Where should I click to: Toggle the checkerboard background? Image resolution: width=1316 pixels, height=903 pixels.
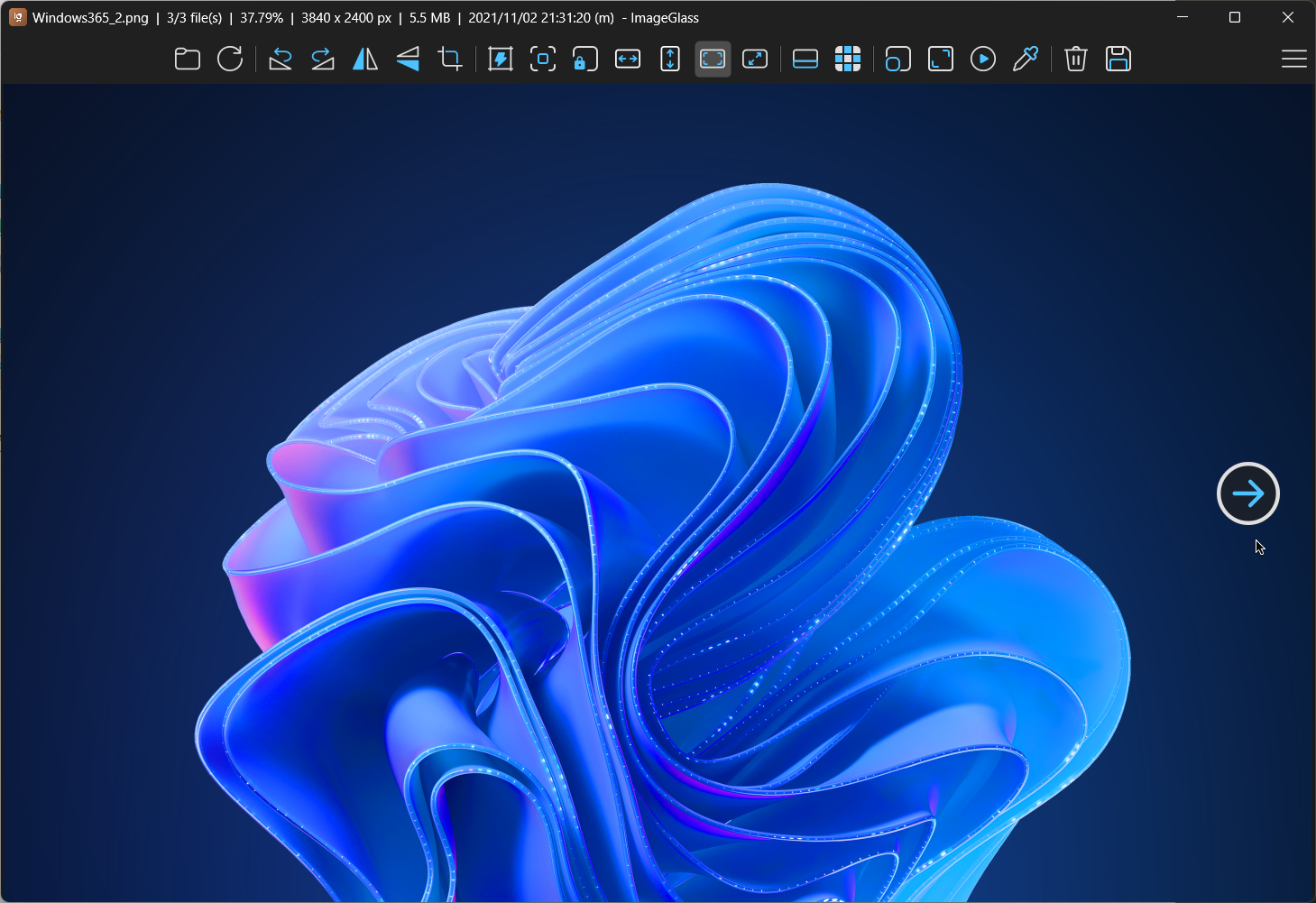click(848, 60)
